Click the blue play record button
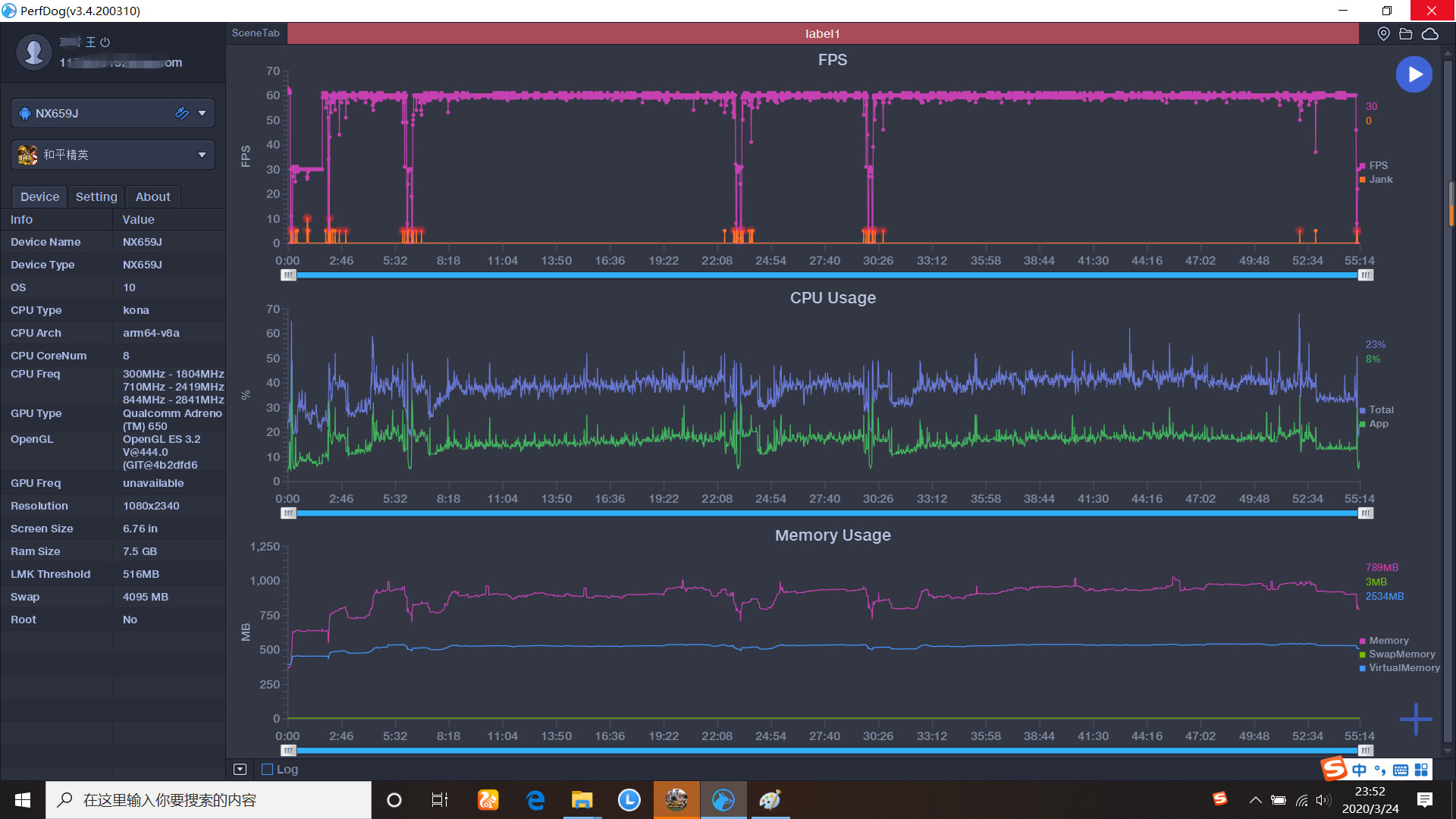Viewport: 1456px width, 819px height. (1414, 74)
